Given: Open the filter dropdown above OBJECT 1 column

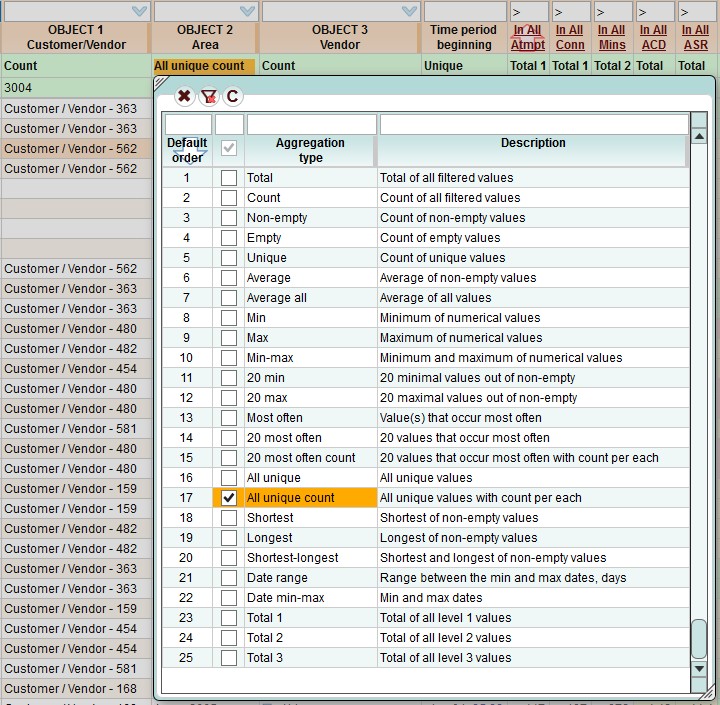Looking at the screenshot, I should click(x=139, y=12).
